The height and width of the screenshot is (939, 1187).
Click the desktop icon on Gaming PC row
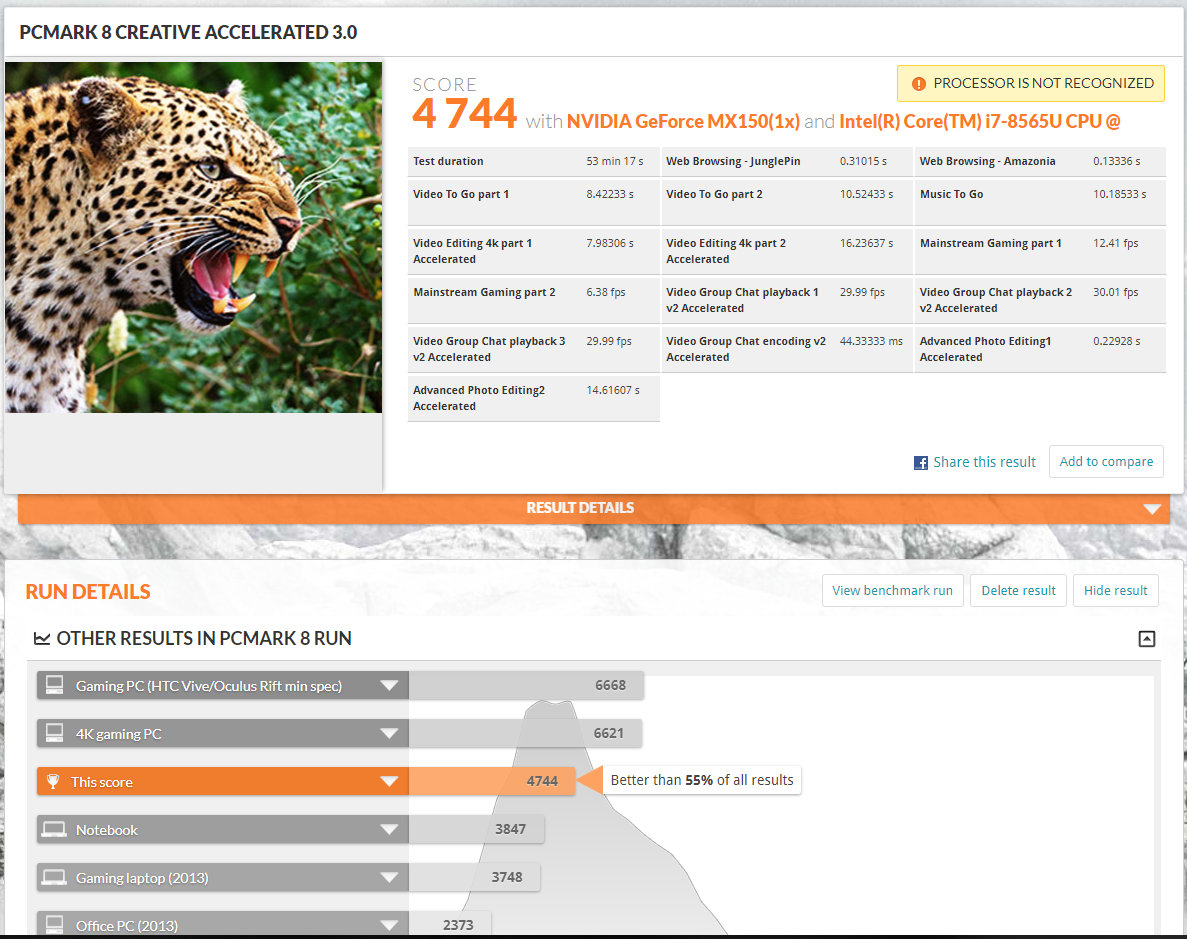(x=54, y=685)
